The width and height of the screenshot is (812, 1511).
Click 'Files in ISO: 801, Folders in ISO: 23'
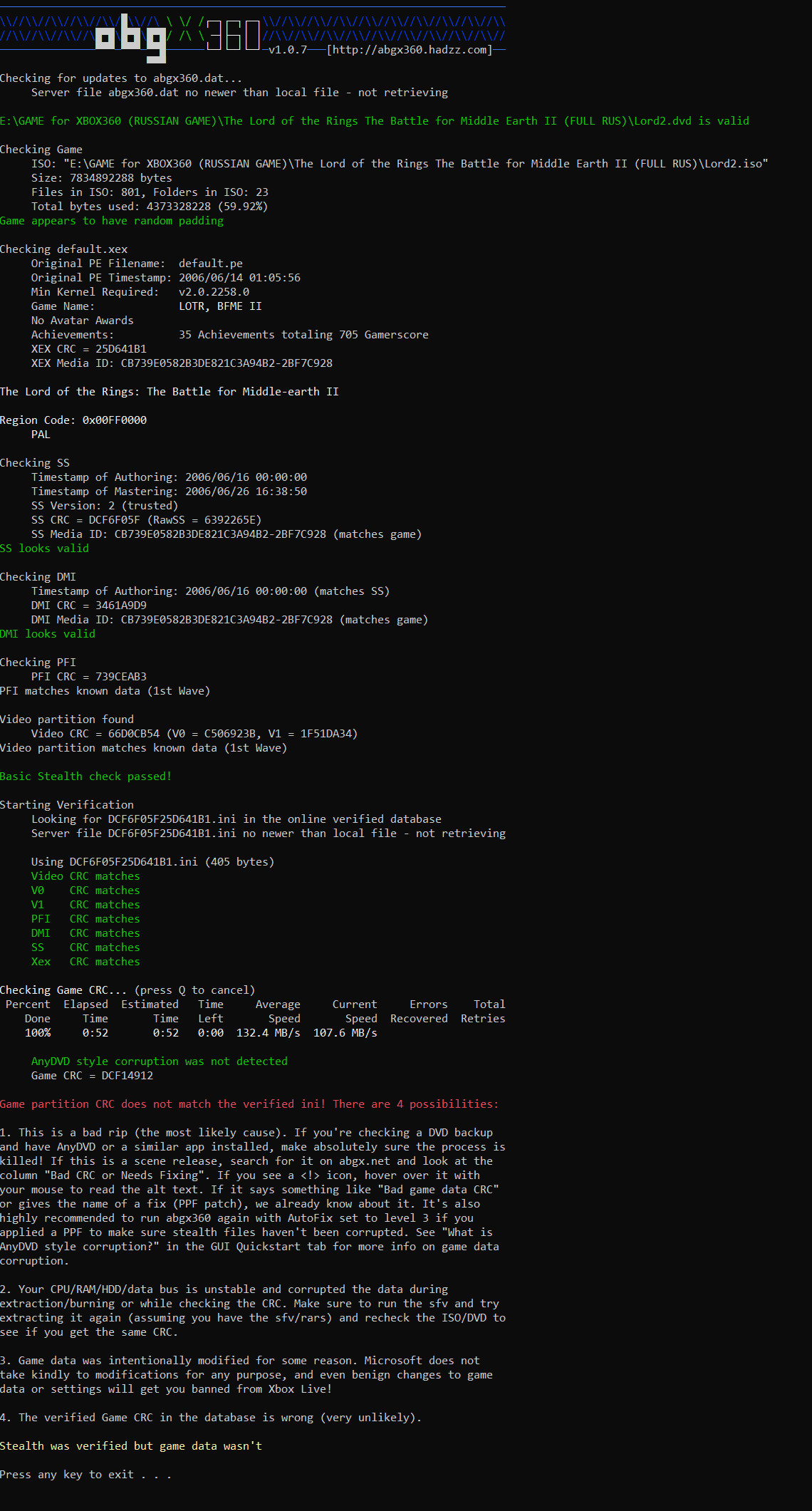coord(150,192)
